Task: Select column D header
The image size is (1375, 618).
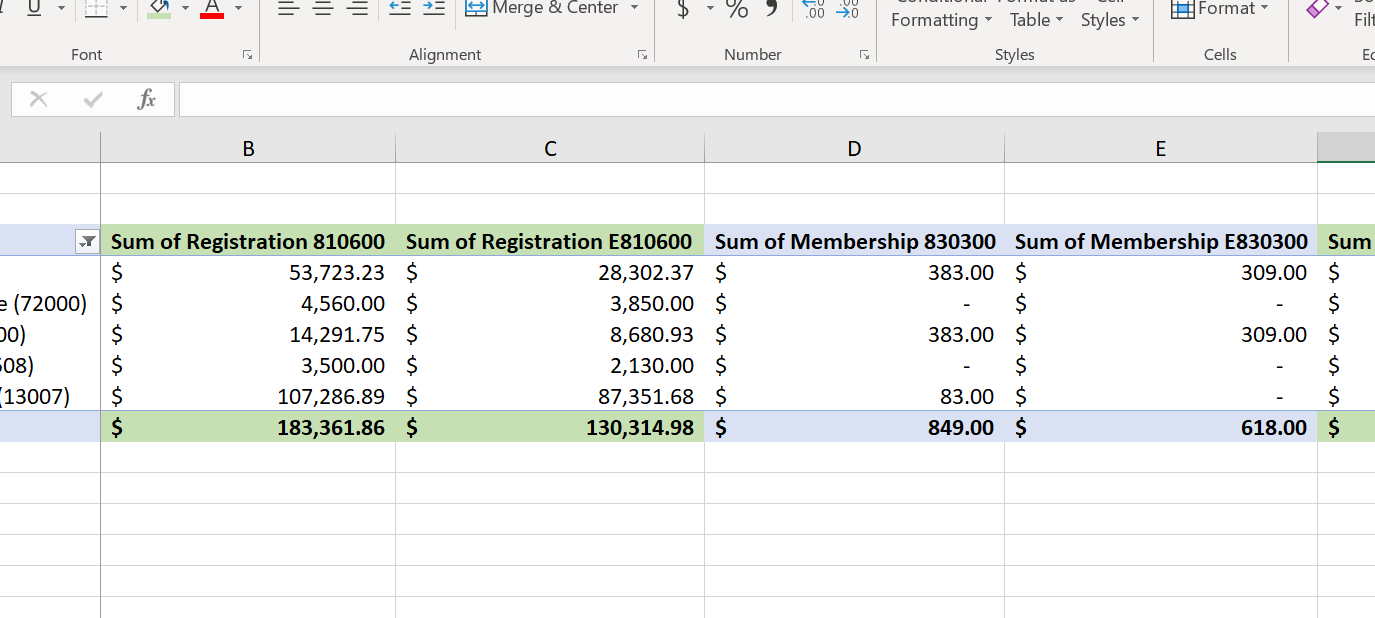Action: 853,147
